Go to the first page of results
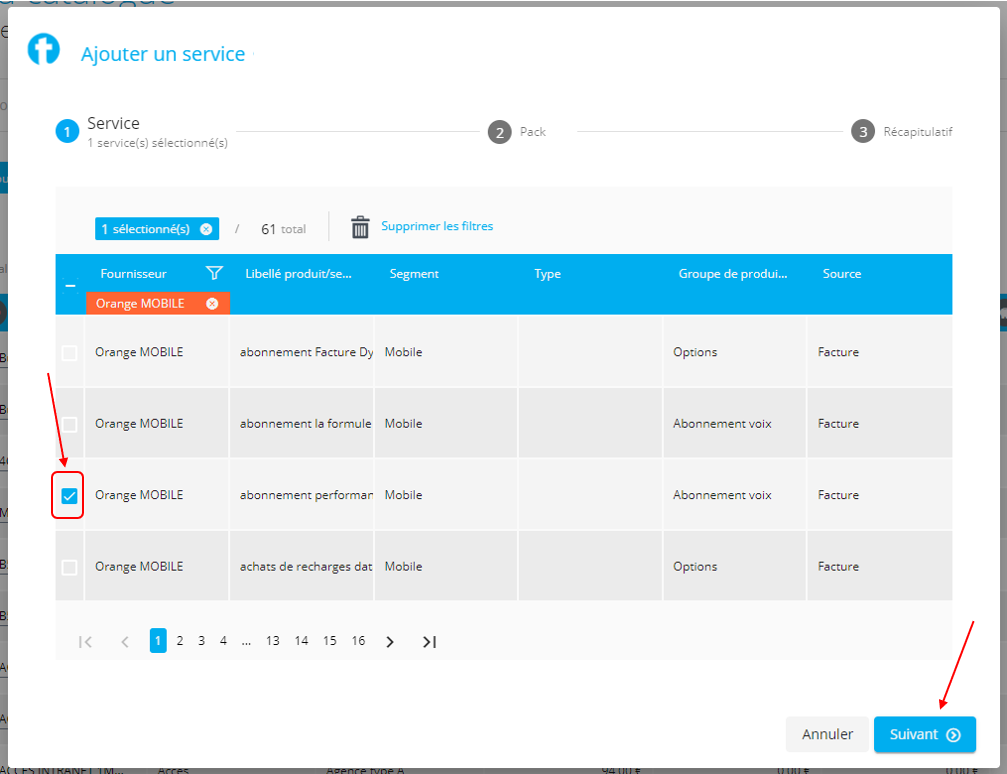The width and height of the screenshot is (1007, 774). pyautogui.click(x=85, y=641)
